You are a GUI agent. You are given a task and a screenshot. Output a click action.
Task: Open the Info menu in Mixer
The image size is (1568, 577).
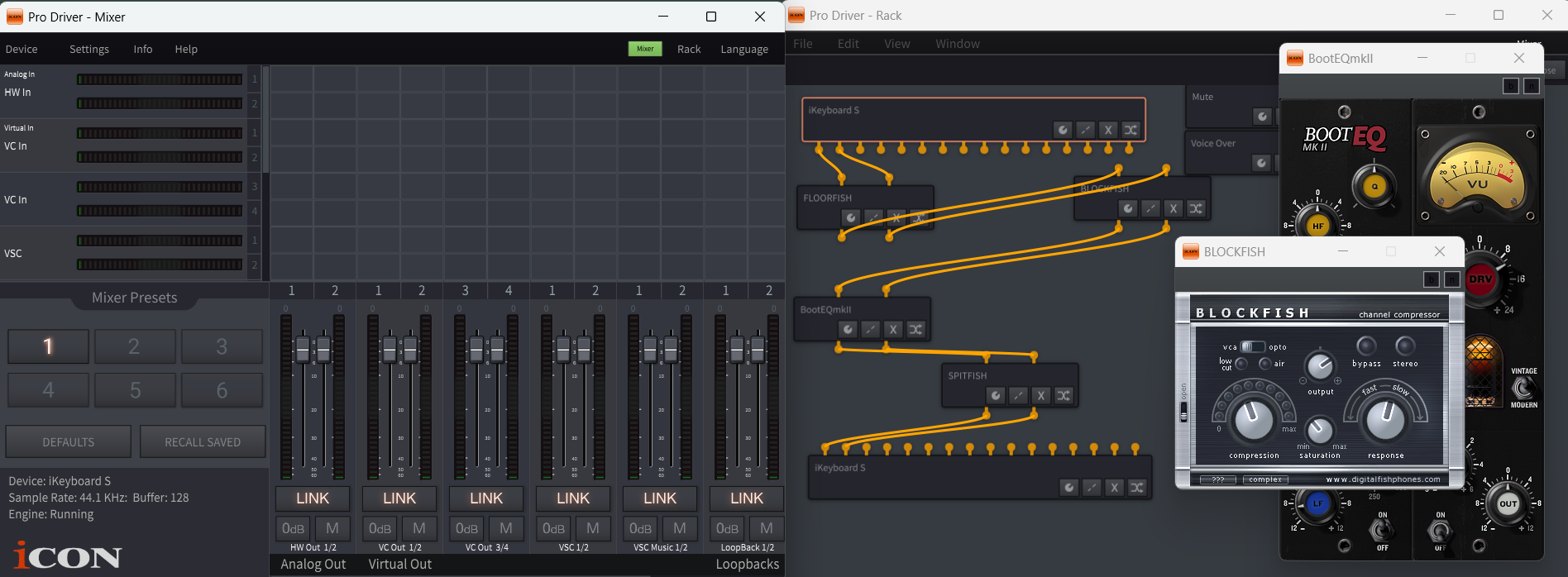pyautogui.click(x=143, y=50)
